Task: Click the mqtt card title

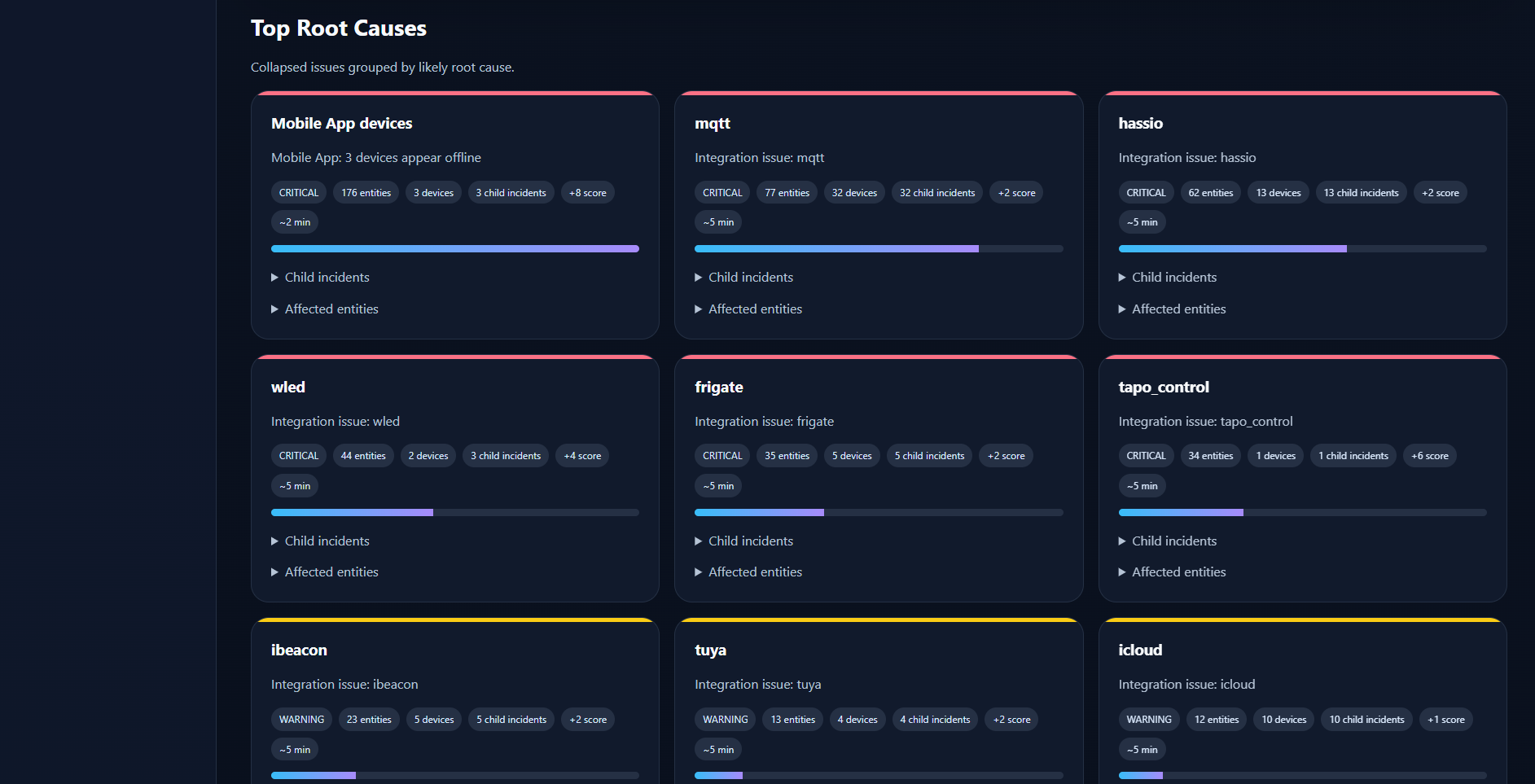Action: [x=713, y=124]
